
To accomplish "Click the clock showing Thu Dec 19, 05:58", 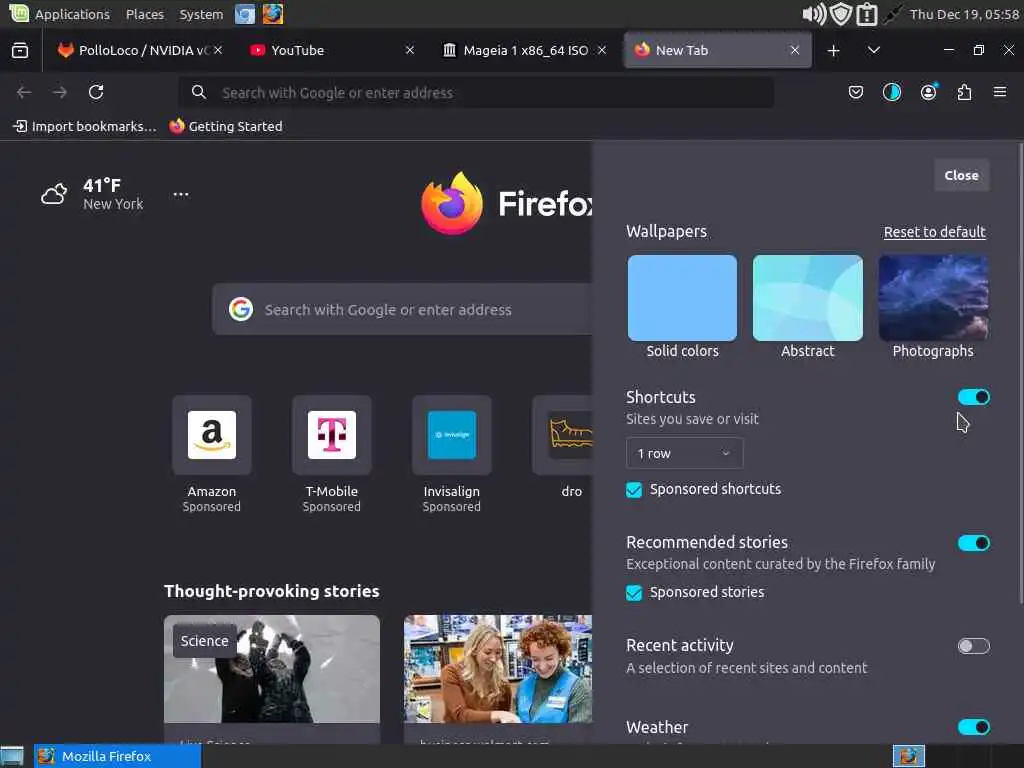I will pyautogui.click(x=964, y=14).
